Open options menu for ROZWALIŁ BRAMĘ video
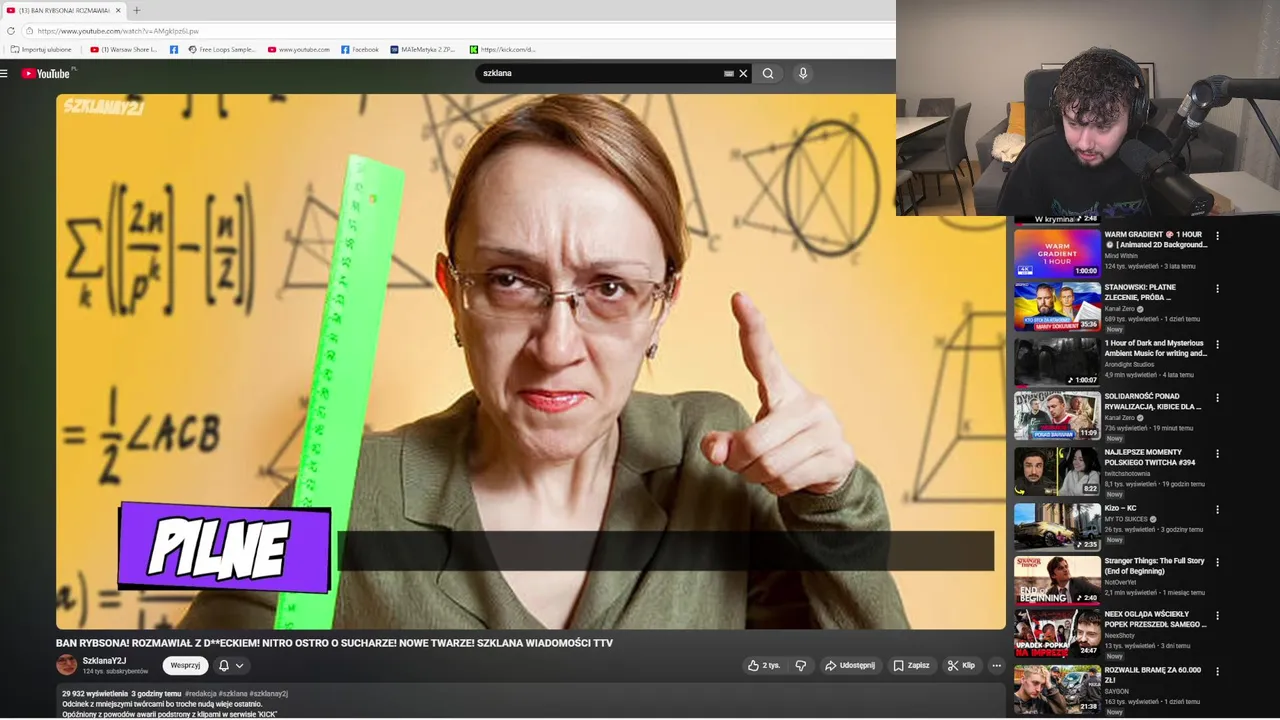The image size is (1280, 720). (1217, 671)
